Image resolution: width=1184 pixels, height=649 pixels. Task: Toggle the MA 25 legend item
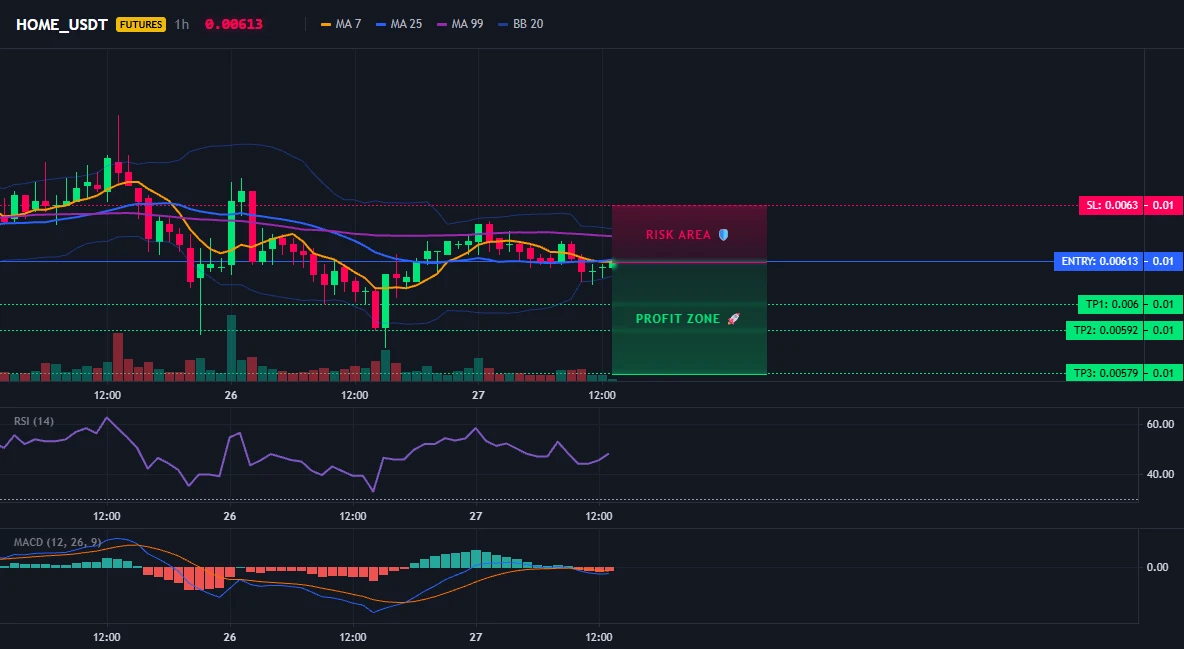399,24
